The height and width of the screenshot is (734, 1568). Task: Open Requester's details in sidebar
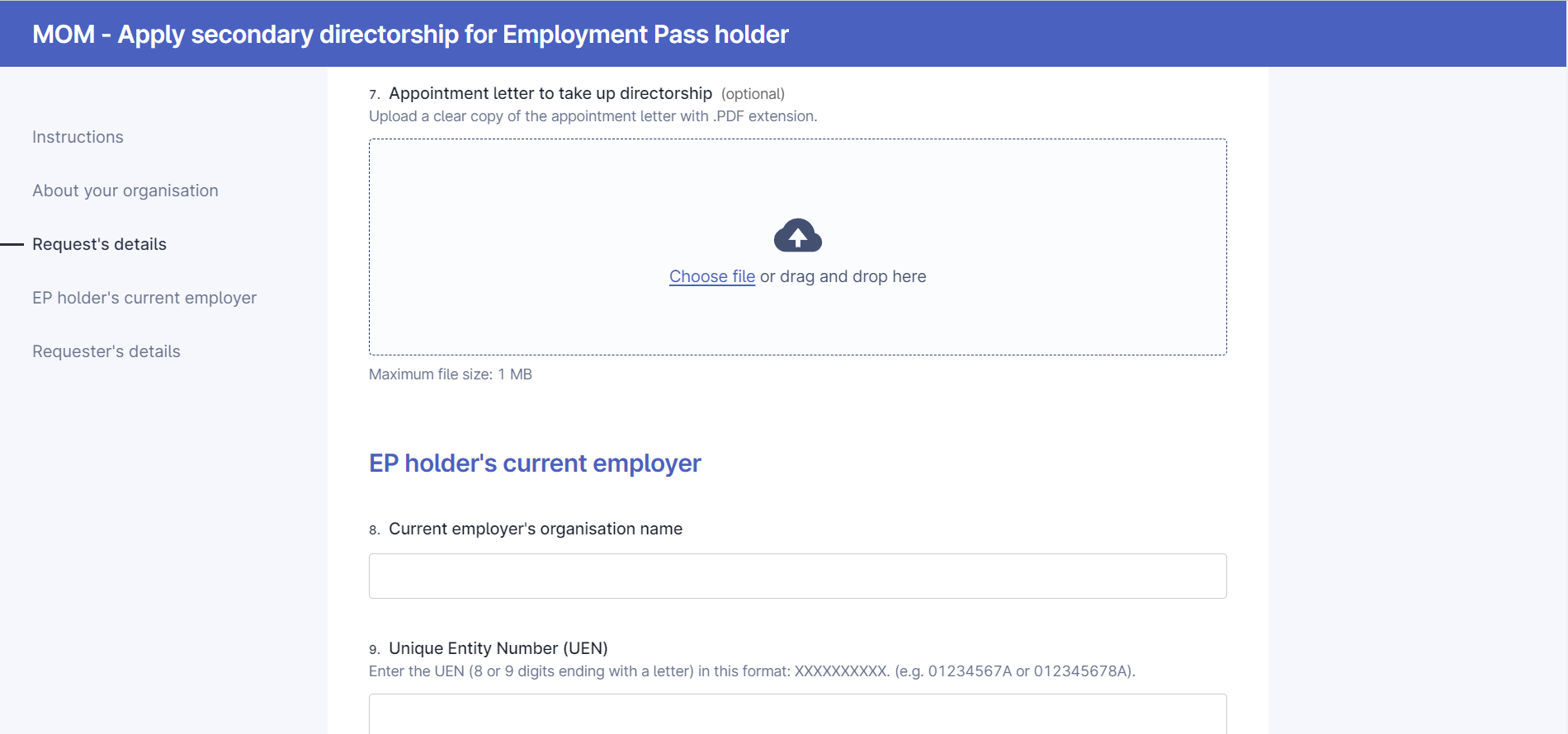106,351
